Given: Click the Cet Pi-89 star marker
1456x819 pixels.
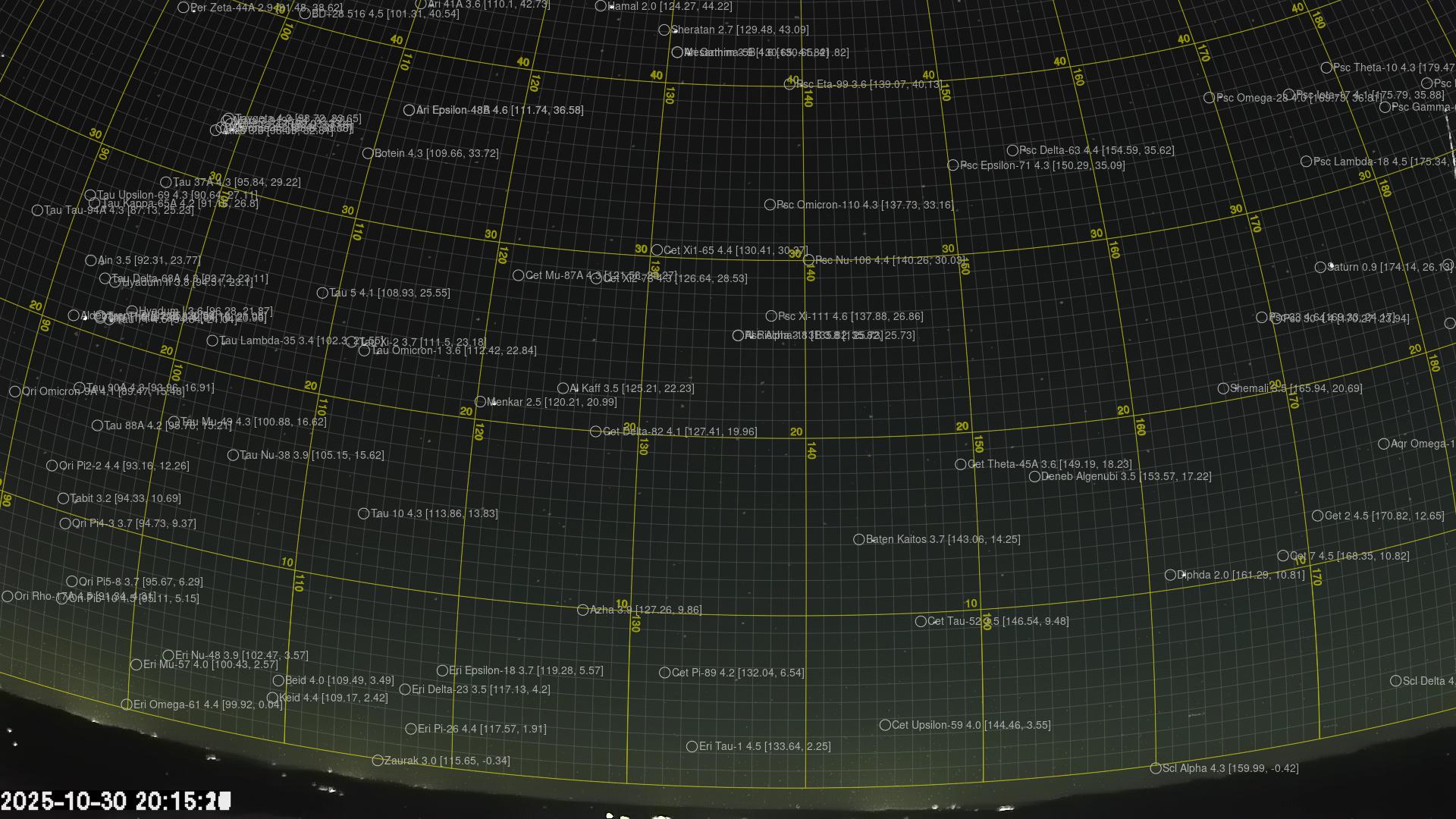Looking at the screenshot, I should (665, 673).
